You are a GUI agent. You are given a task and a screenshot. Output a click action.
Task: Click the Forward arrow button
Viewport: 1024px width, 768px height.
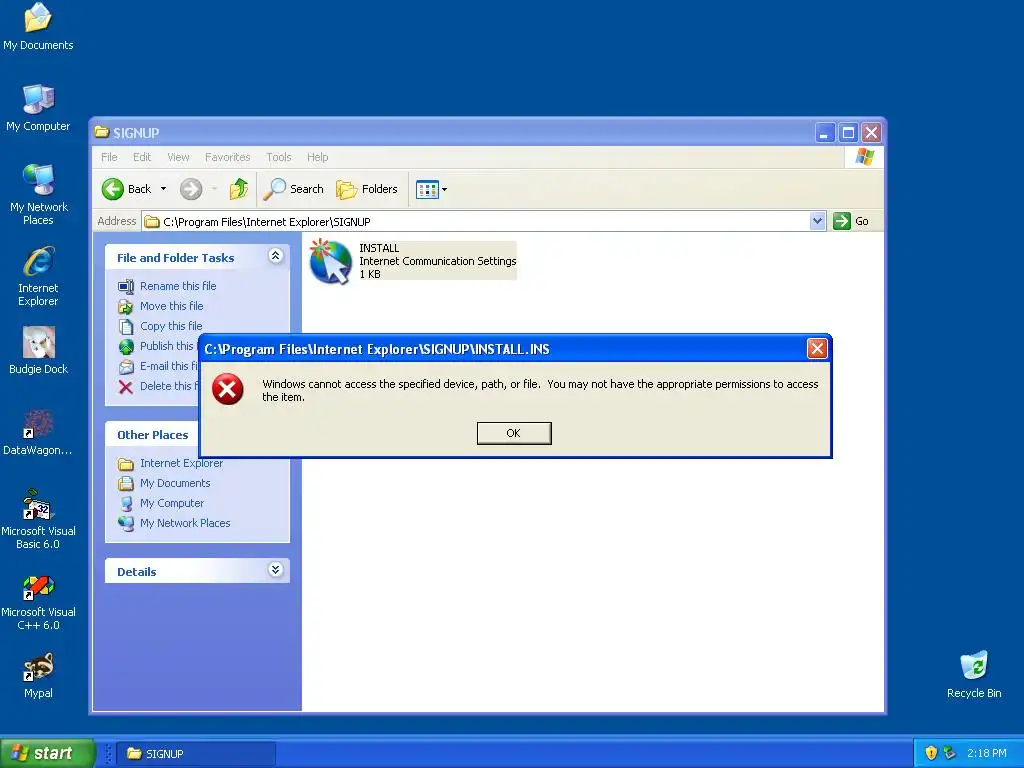click(x=191, y=189)
